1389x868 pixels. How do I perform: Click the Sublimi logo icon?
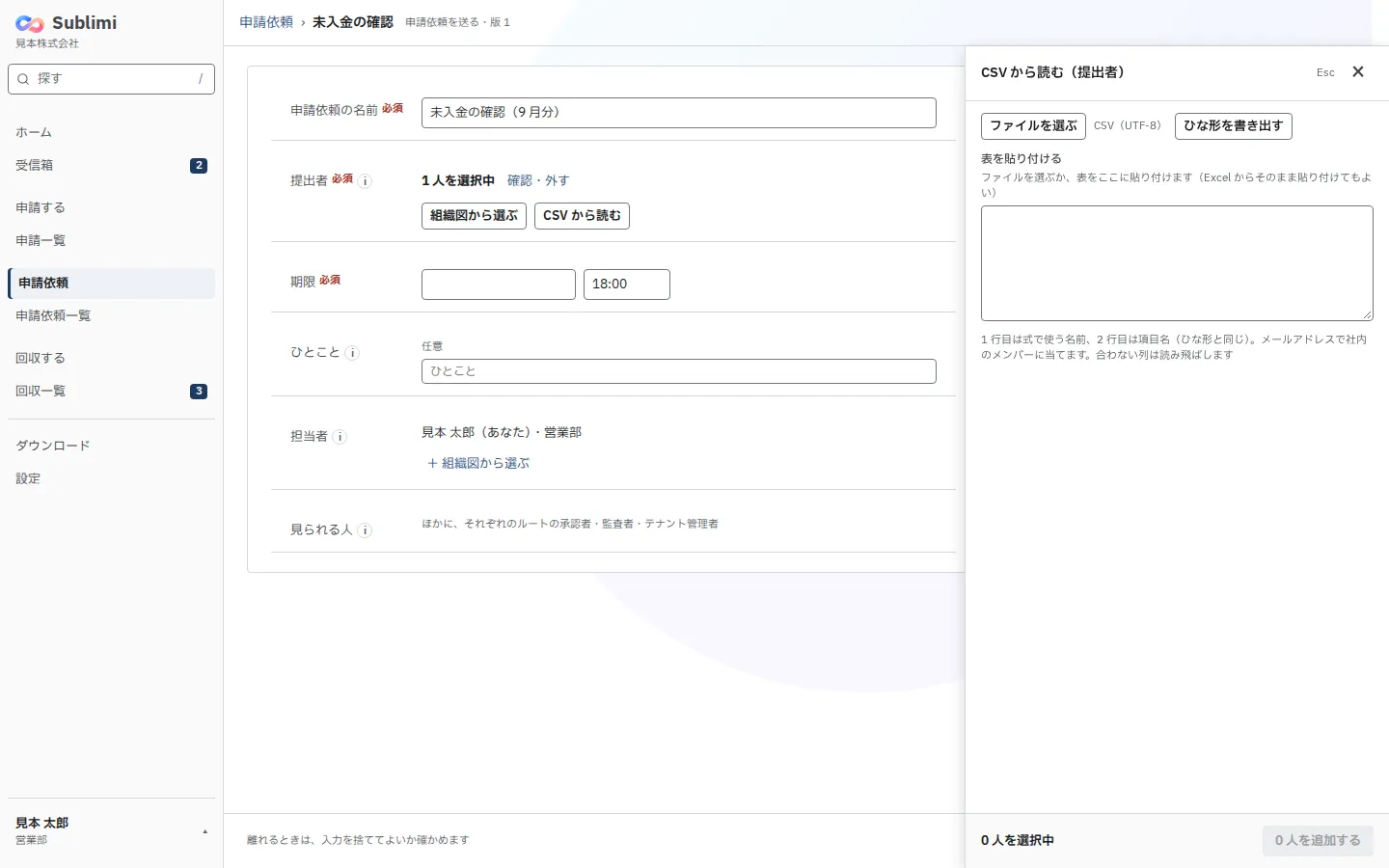[30, 23]
